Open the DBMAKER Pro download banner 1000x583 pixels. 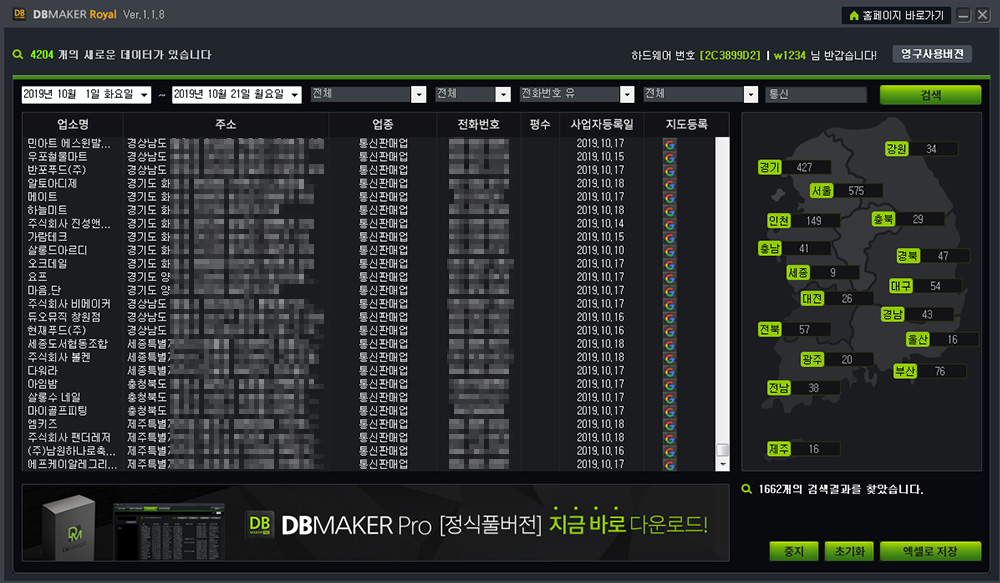coord(376,522)
